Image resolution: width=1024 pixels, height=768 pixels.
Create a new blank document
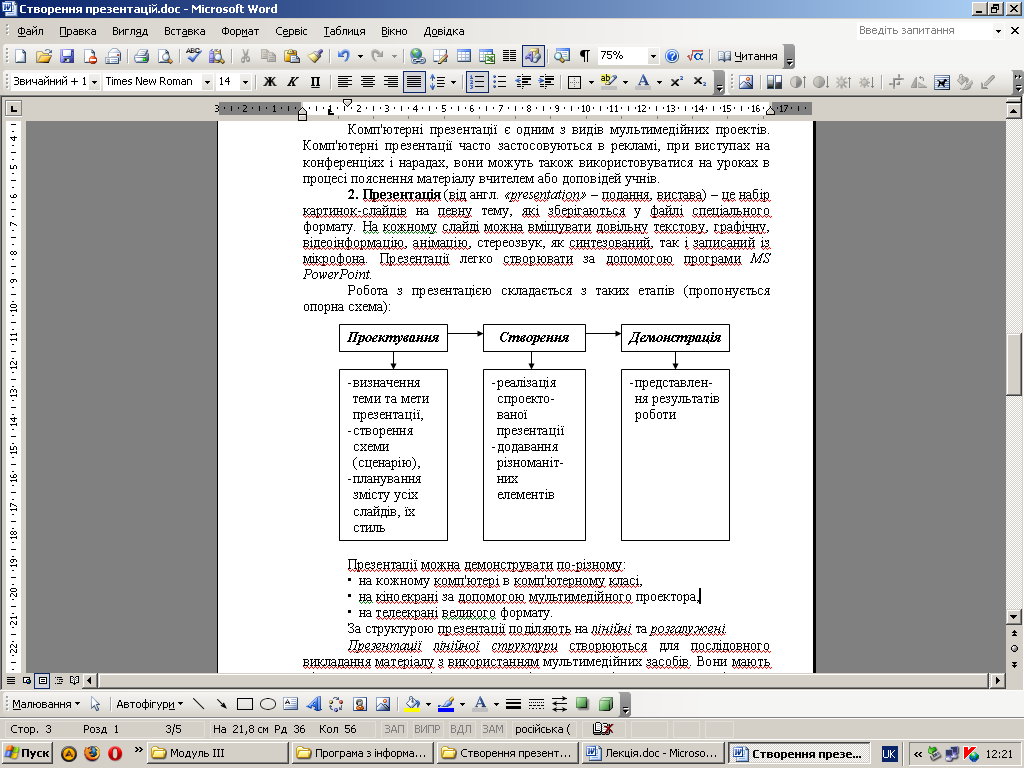[x=20, y=56]
